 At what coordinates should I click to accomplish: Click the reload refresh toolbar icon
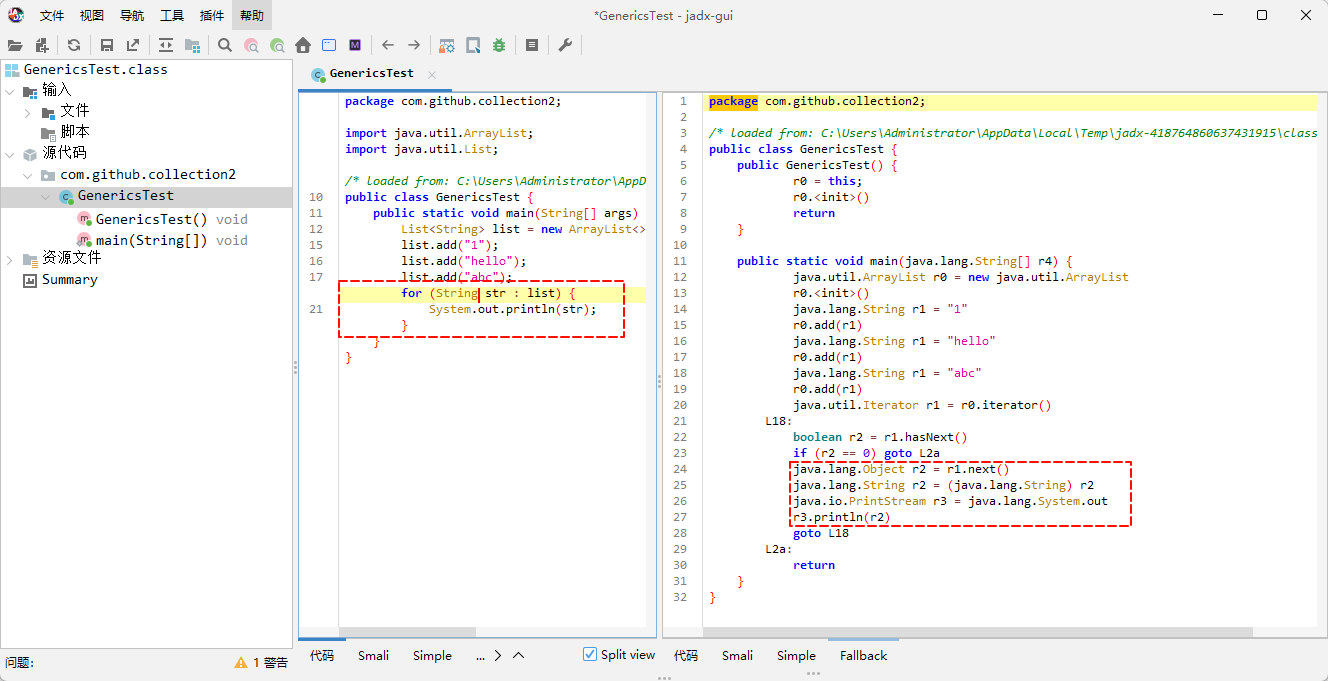point(74,45)
